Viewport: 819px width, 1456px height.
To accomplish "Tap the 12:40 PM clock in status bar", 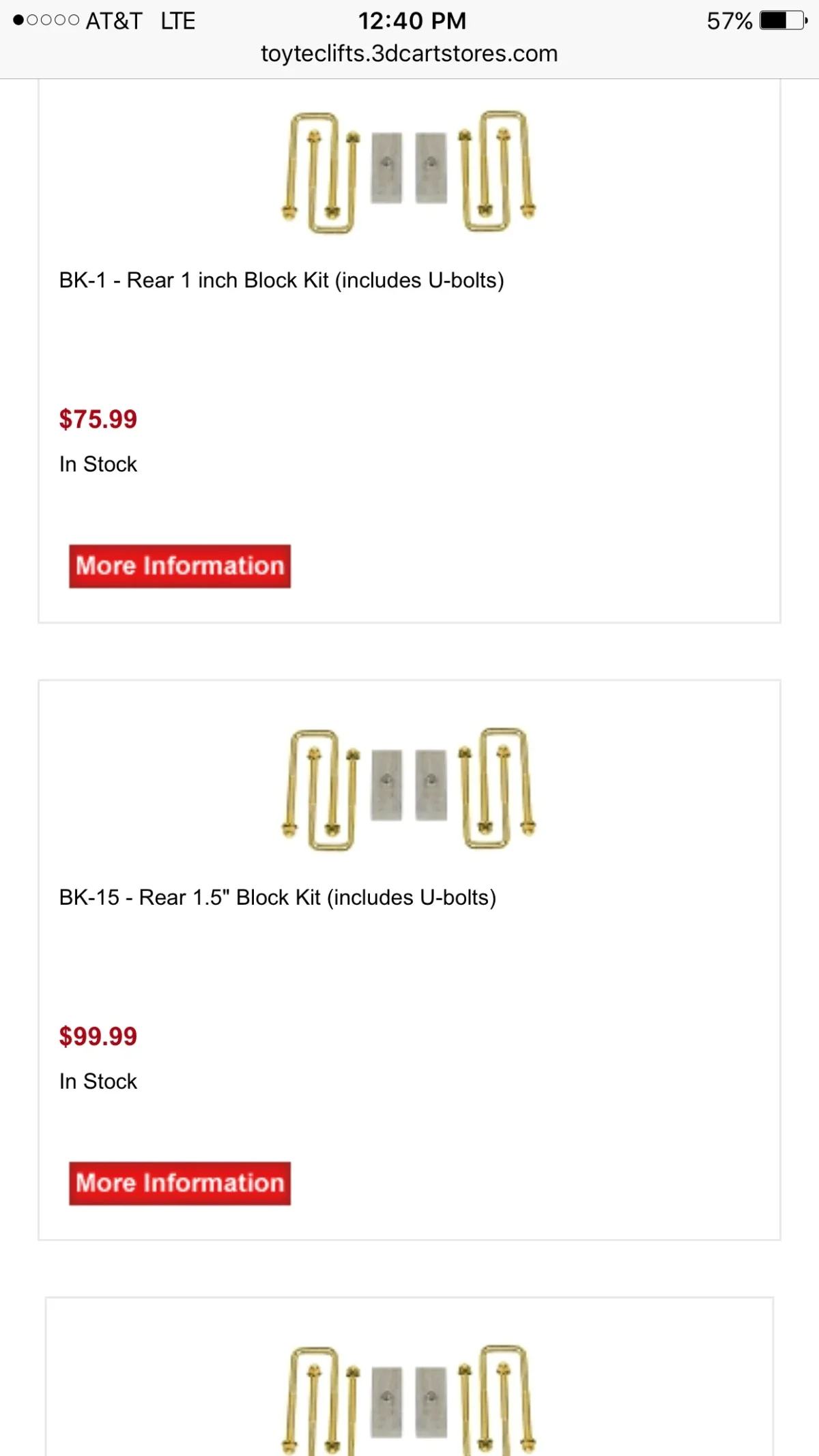I will (412, 20).
